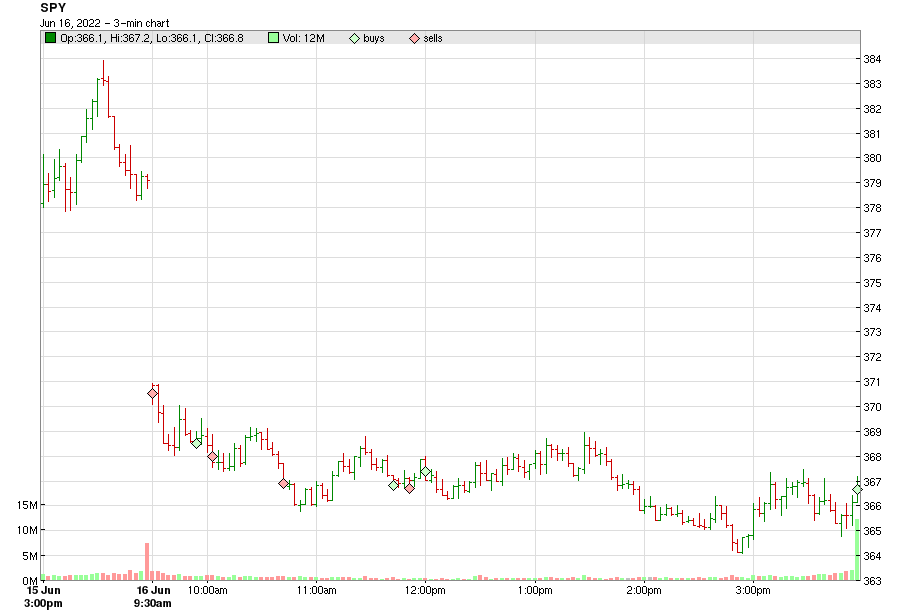Screen dimensions: 900x616
Task: Click the 370 price axis label
Action: pos(872,406)
